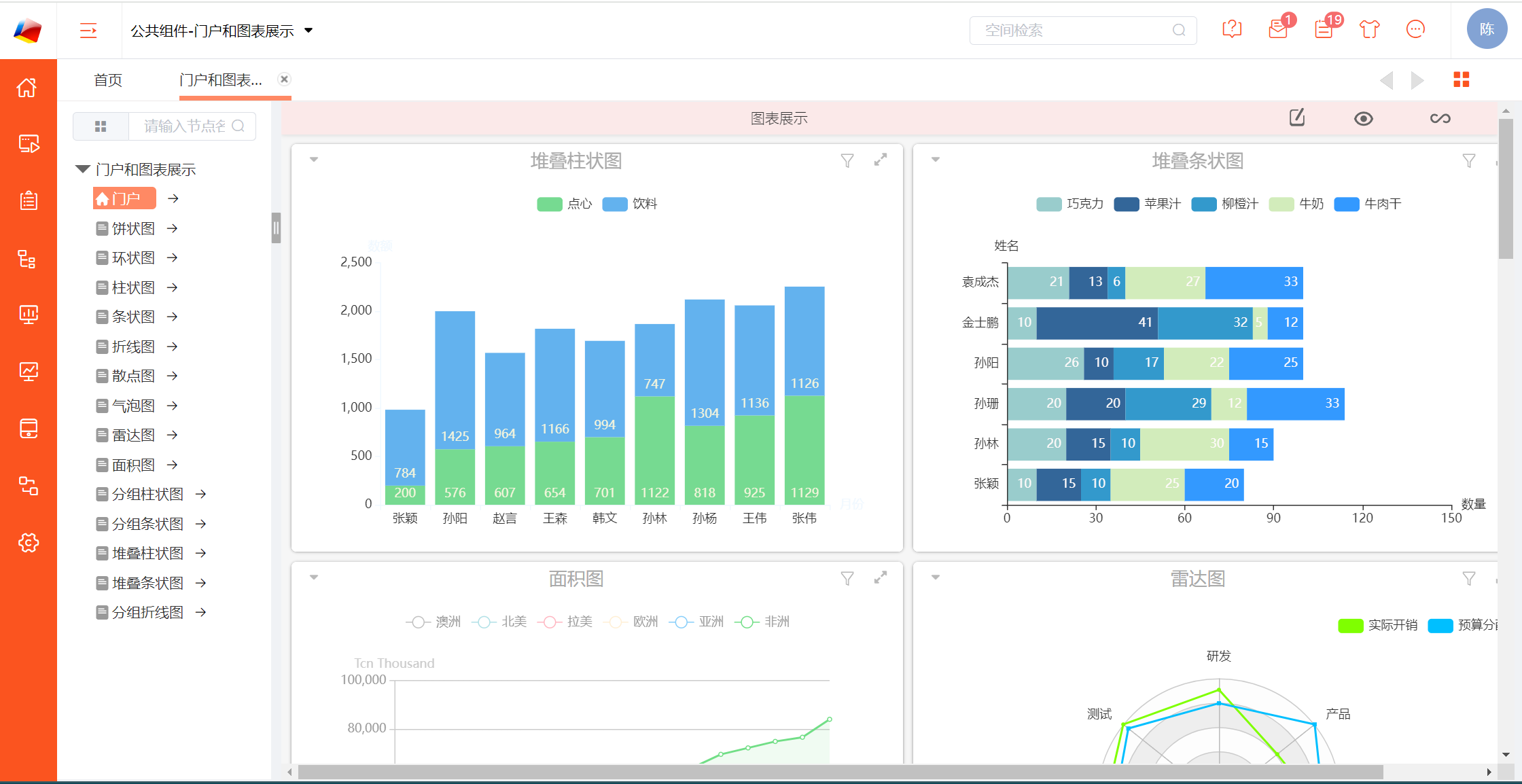Open the user avatar 陈

coord(1487,29)
